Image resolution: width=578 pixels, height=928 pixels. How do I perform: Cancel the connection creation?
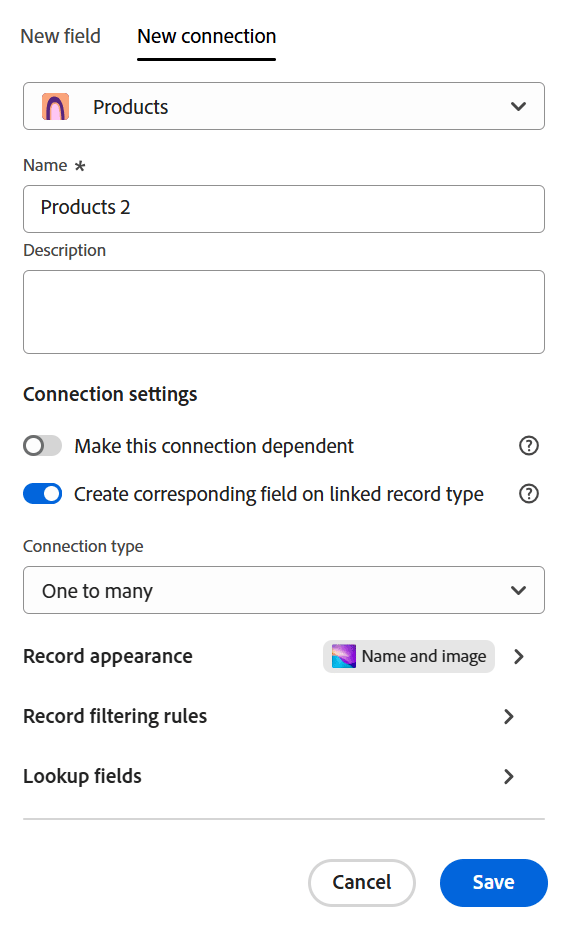361,882
